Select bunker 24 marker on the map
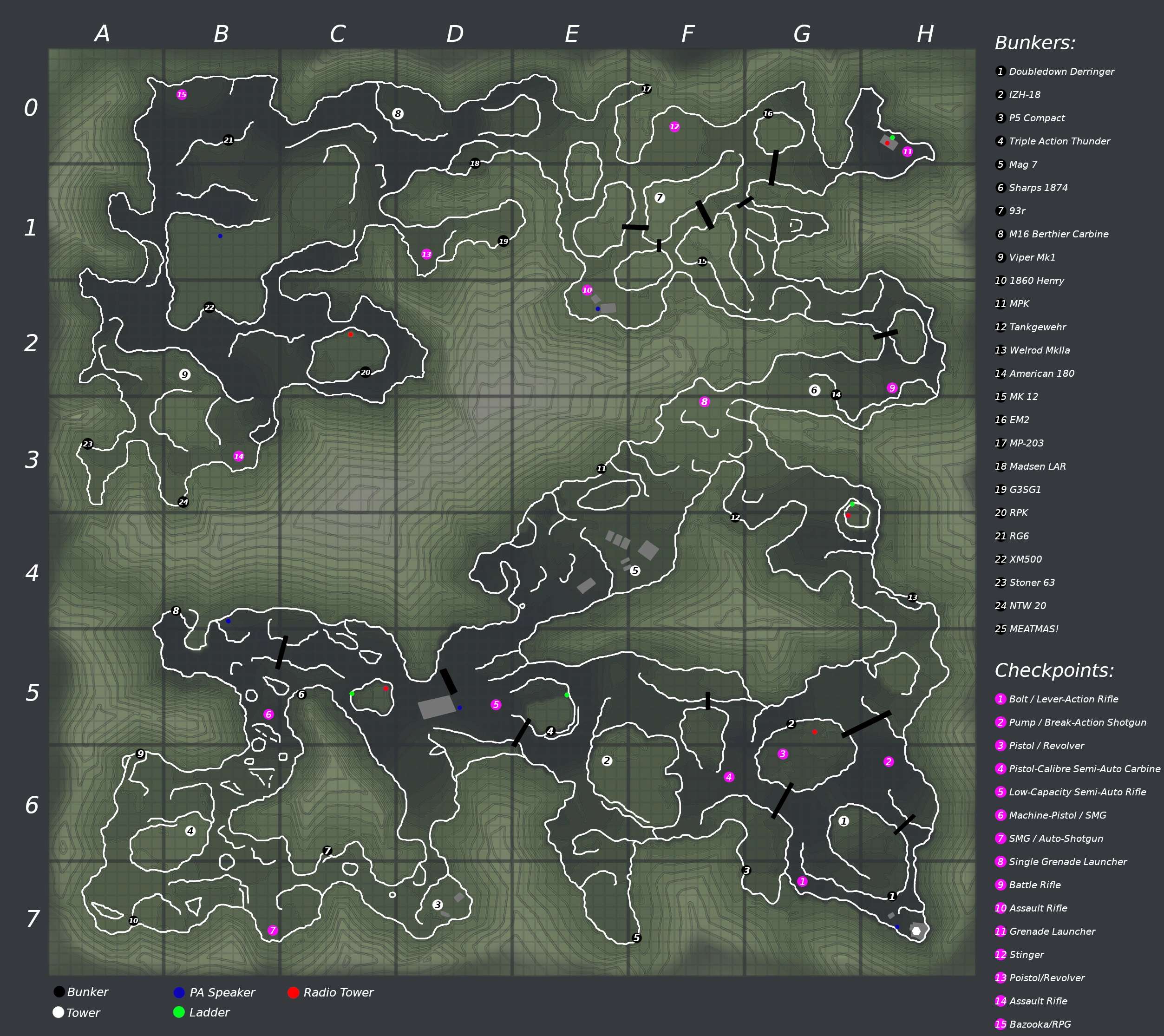1164x1036 pixels. [183, 502]
